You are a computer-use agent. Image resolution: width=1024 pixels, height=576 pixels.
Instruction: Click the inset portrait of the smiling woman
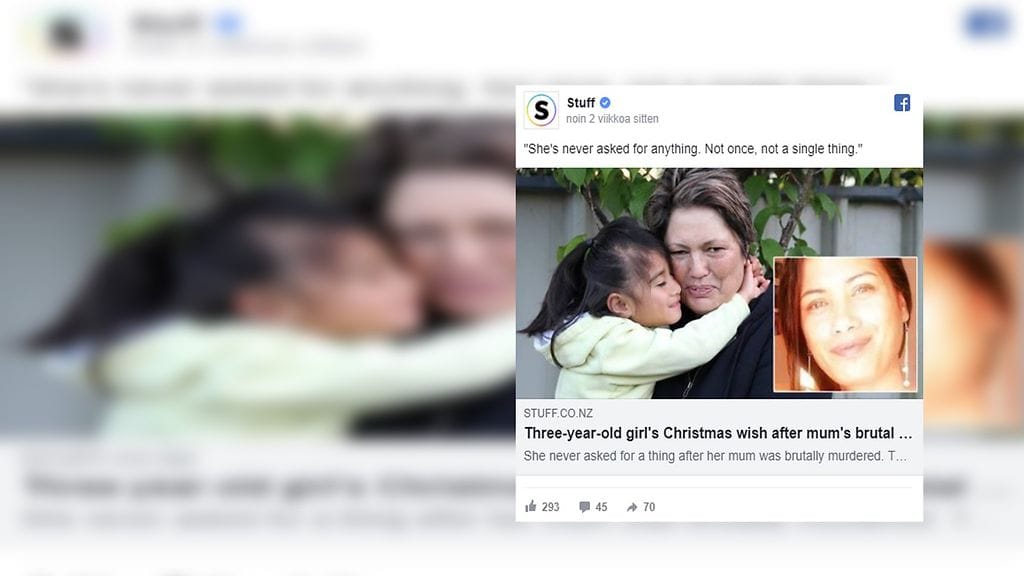coord(845,325)
